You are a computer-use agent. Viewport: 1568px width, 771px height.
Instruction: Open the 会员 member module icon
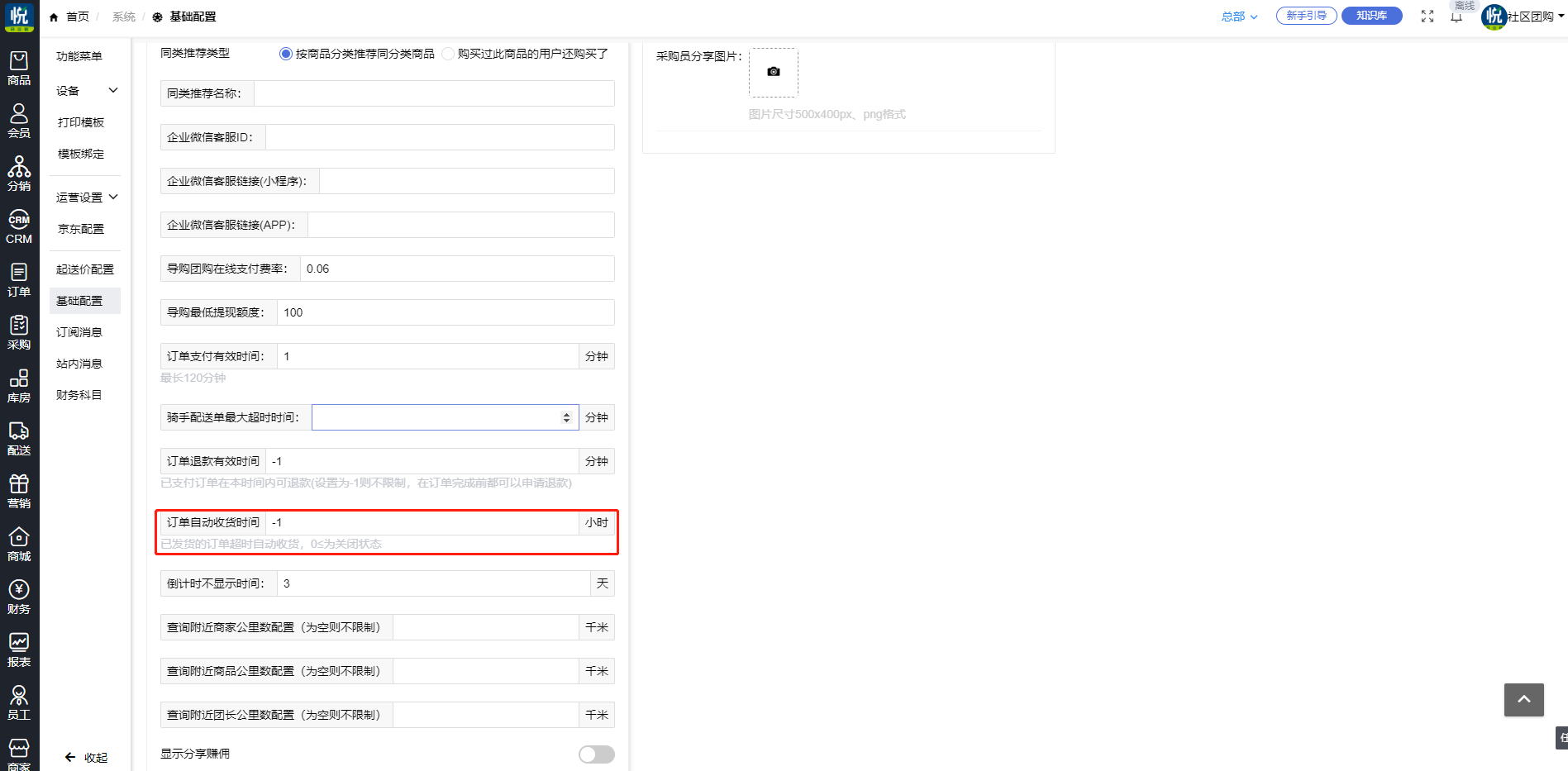[19, 121]
